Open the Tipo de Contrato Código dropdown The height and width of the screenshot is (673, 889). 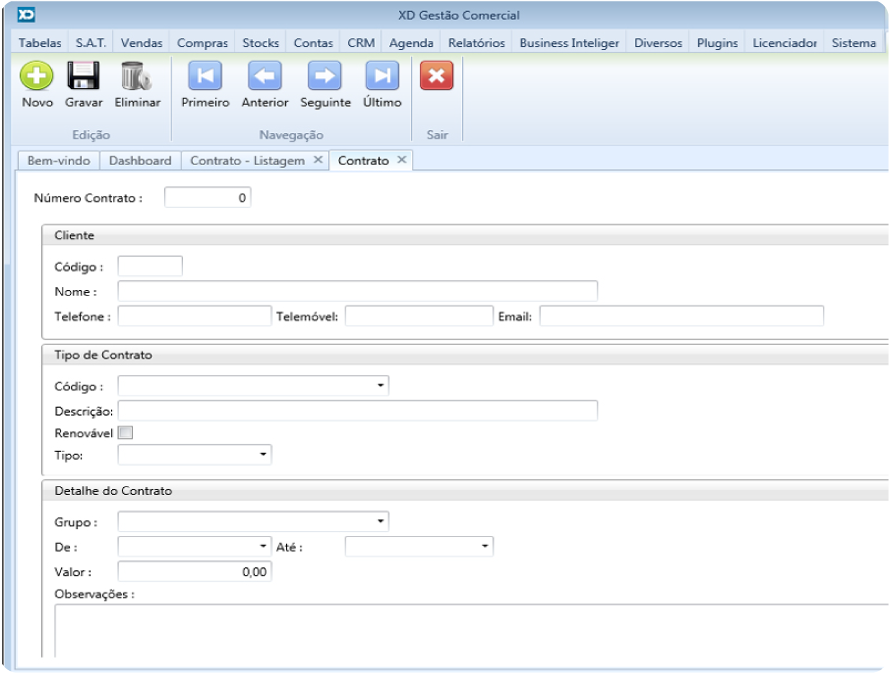tap(381, 385)
